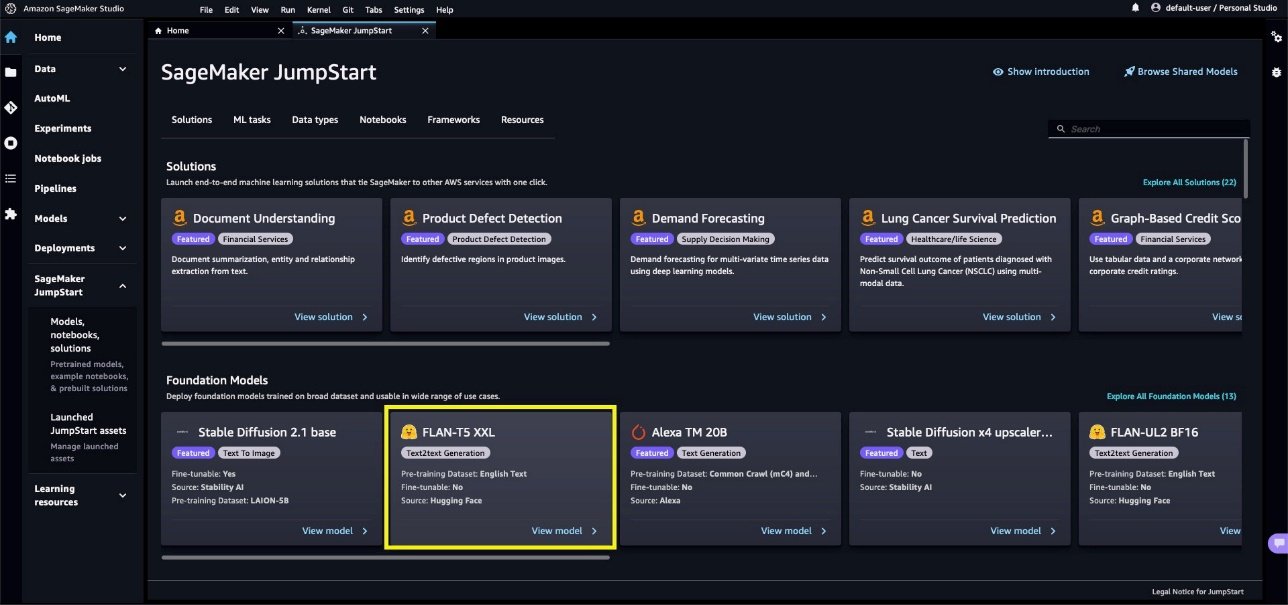Click the Alexa ring icon on Alexa TM 20B
Screen dimensions: 1288x605
[x=638, y=433]
